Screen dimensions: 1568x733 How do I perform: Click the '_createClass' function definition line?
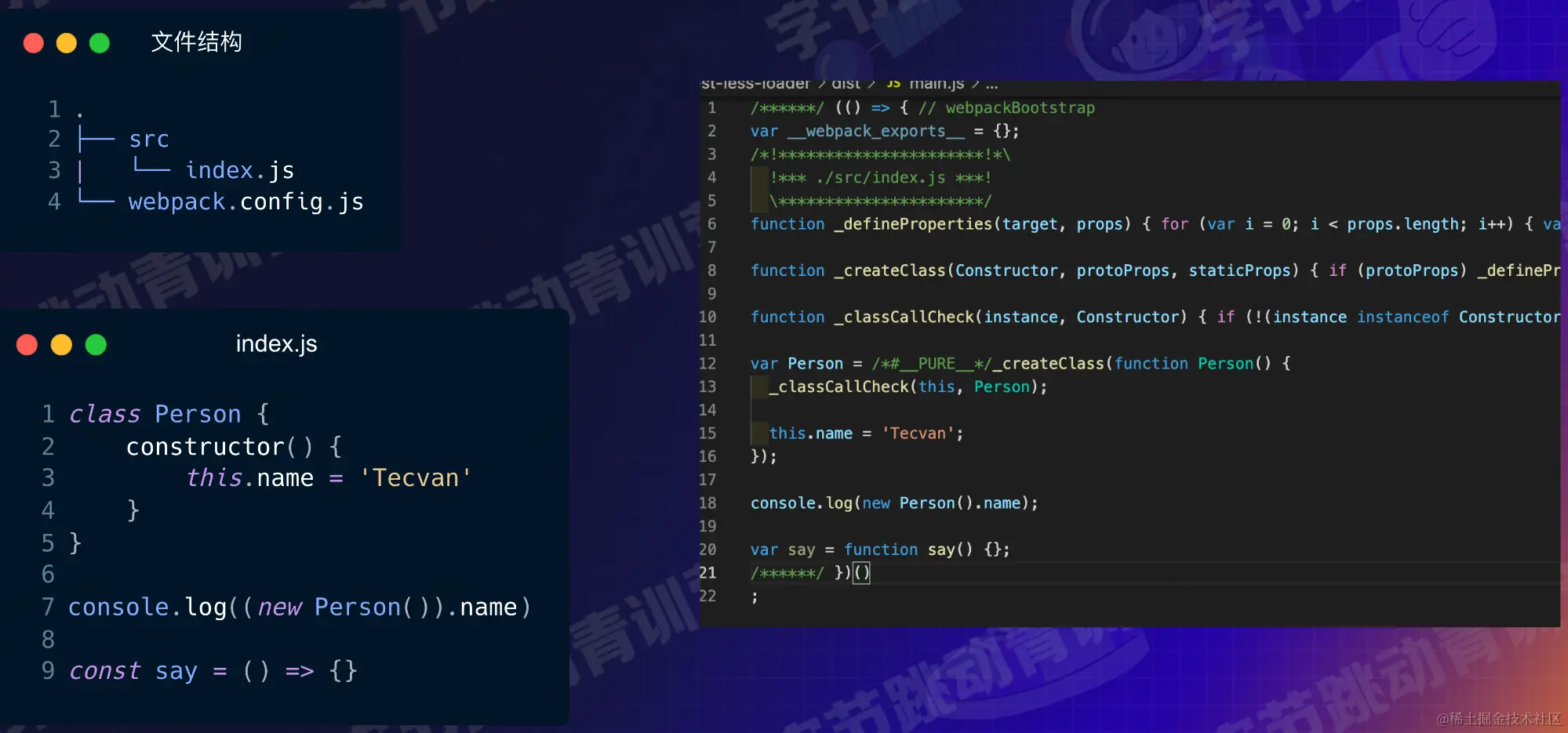1155,270
